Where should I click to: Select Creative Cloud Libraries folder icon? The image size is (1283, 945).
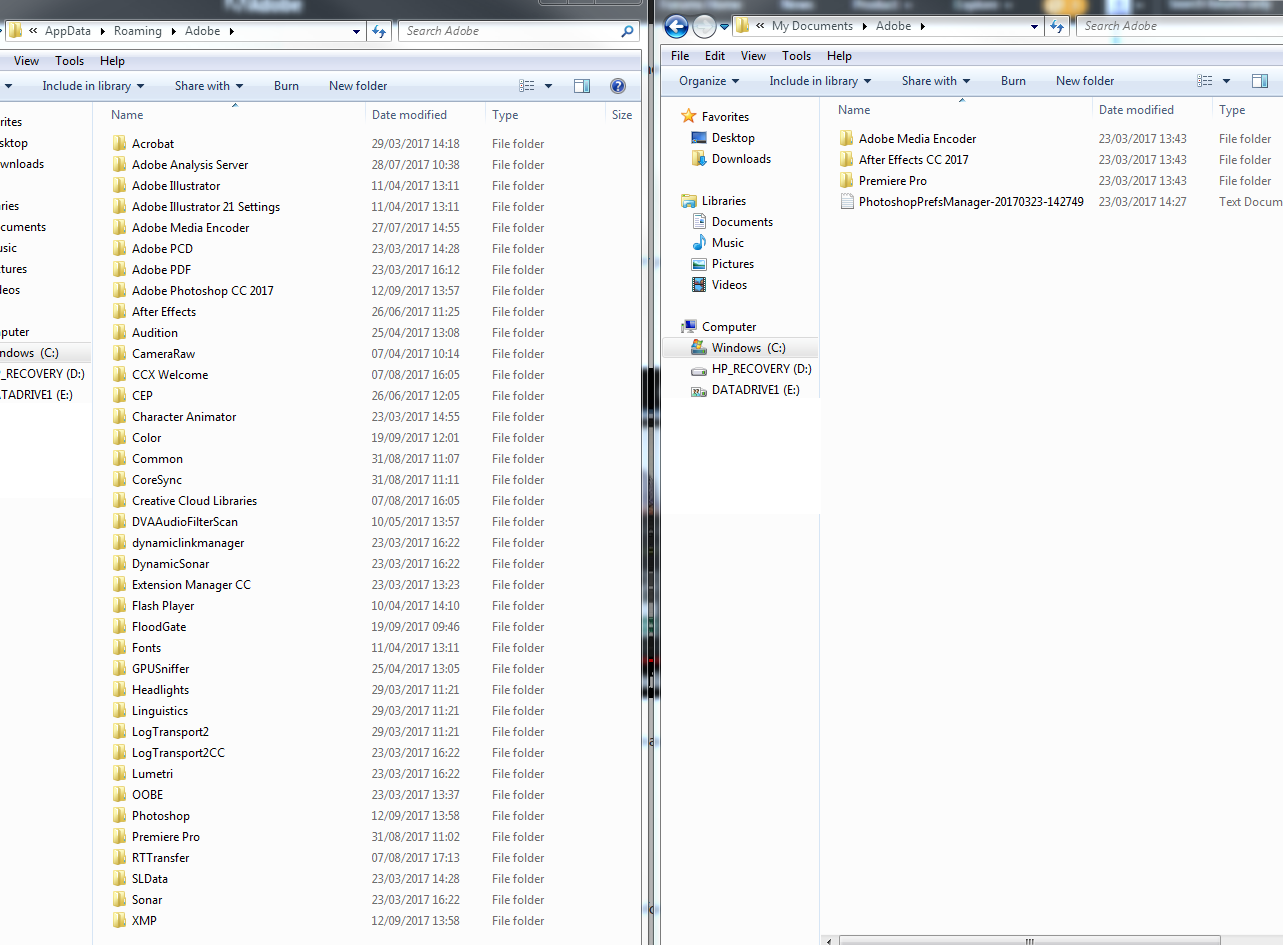(x=120, y=501)
